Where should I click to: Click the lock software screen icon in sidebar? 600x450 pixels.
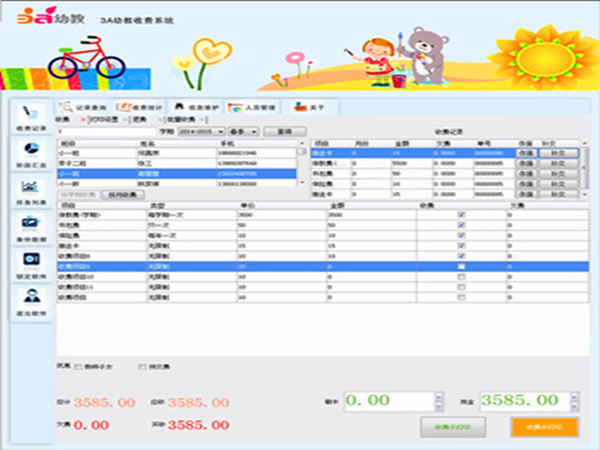(31, 260)
